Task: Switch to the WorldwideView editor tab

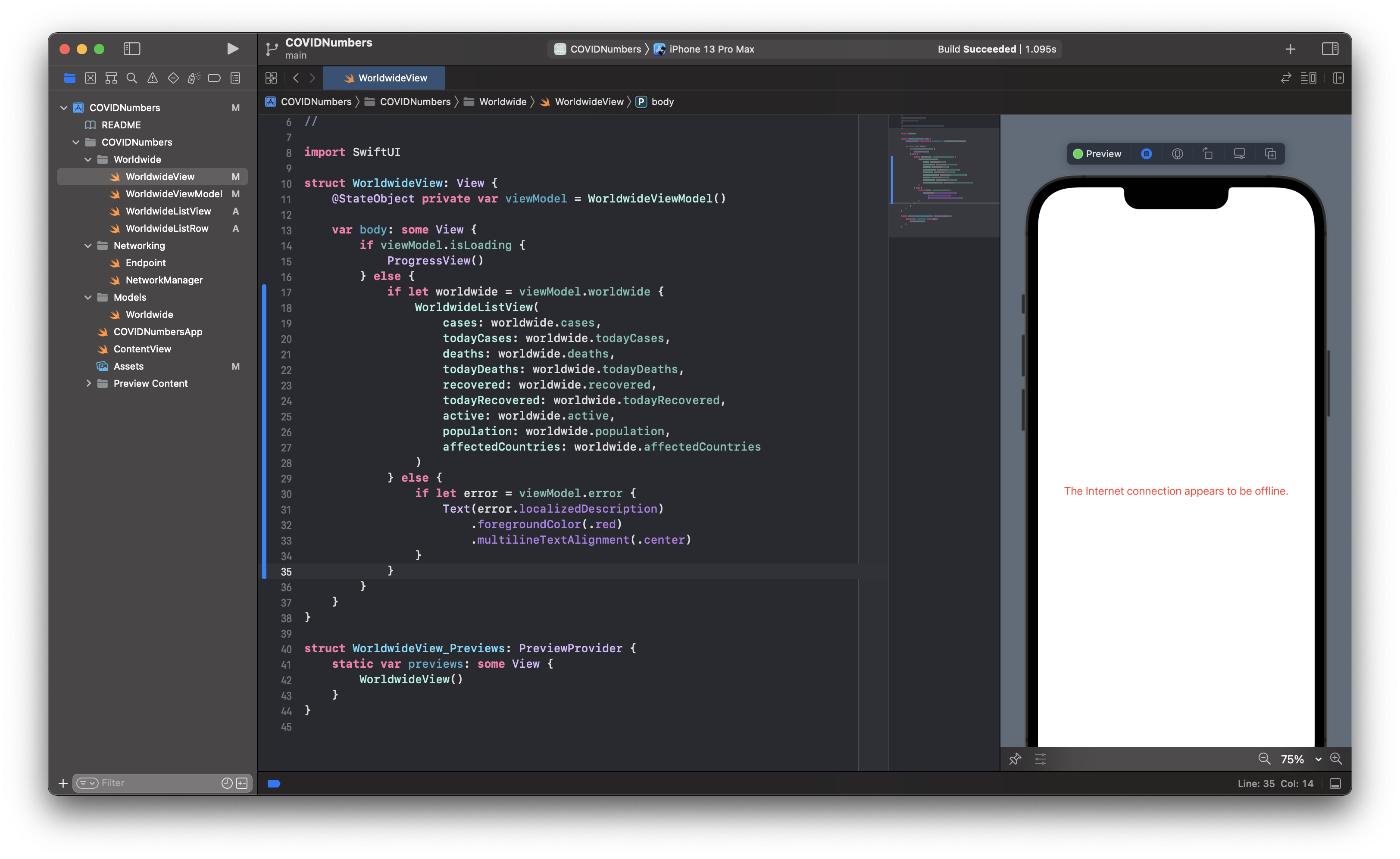Action: (x=385, y=78)
